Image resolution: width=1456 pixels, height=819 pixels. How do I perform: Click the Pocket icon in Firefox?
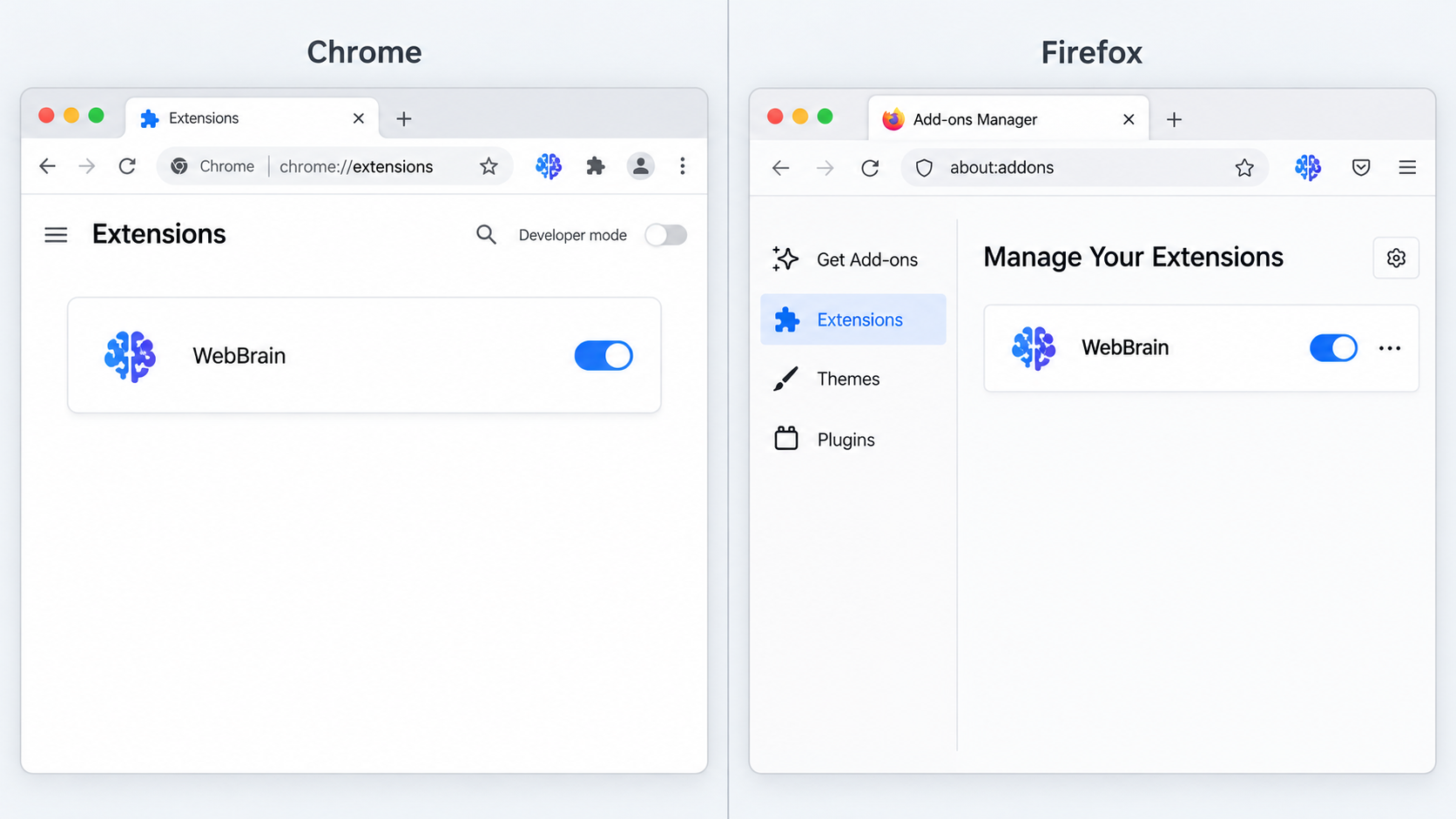point(1361,167)
